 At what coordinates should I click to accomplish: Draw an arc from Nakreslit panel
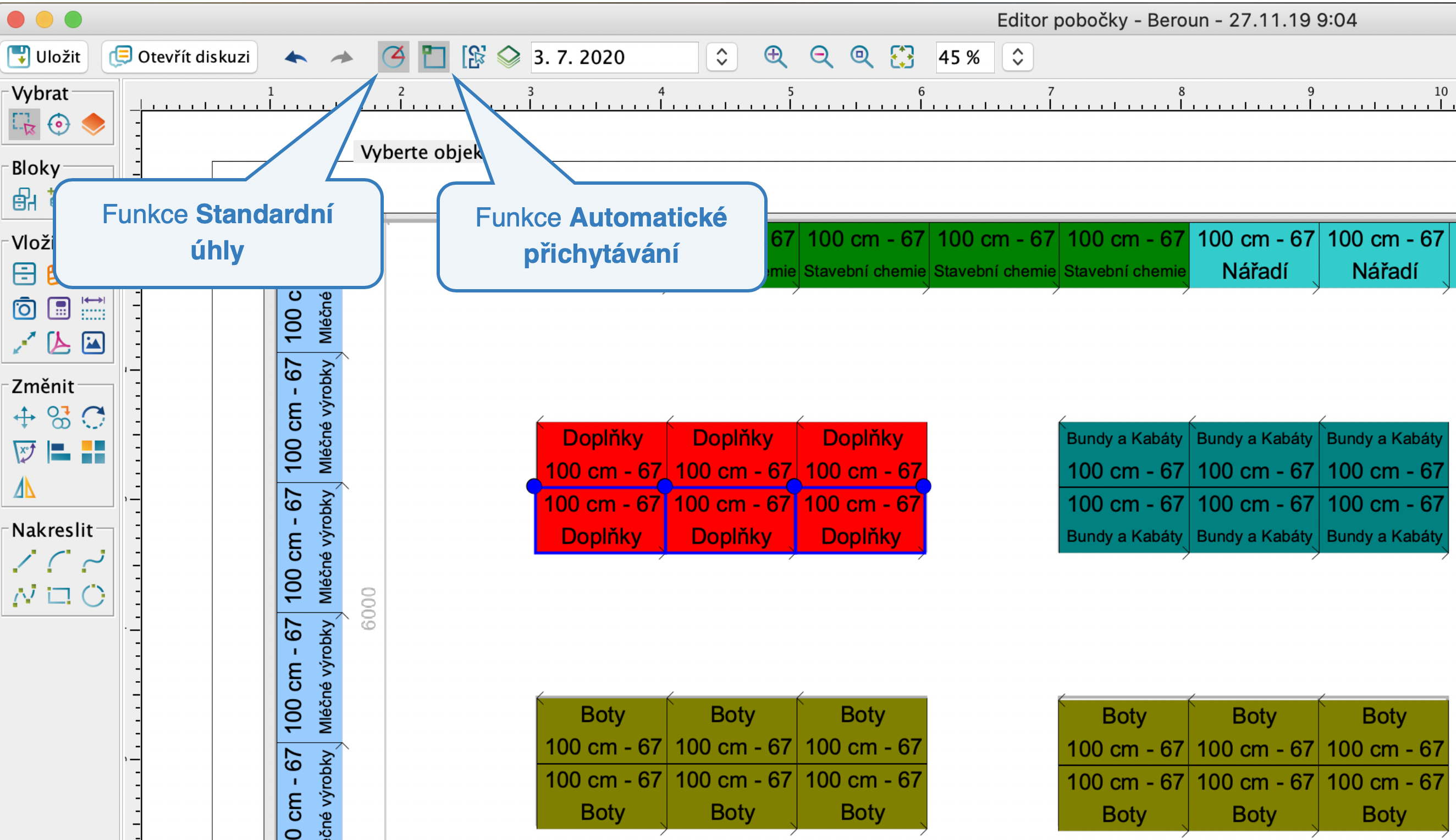pos(59,561)
